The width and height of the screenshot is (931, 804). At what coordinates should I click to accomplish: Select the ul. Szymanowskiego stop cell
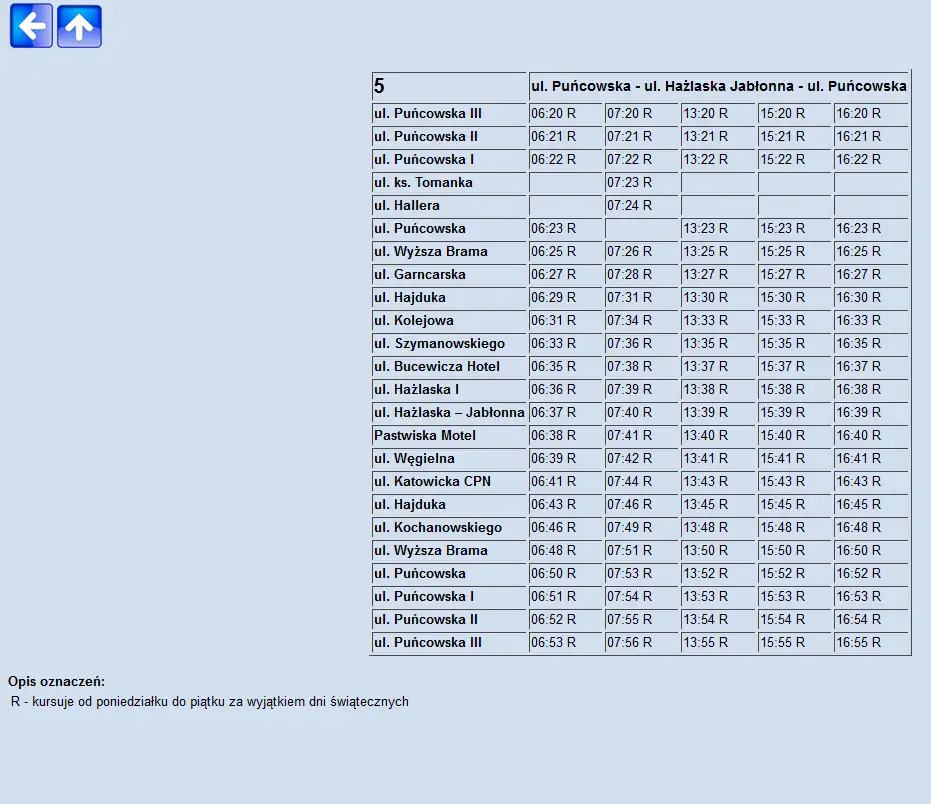point(439,344)
